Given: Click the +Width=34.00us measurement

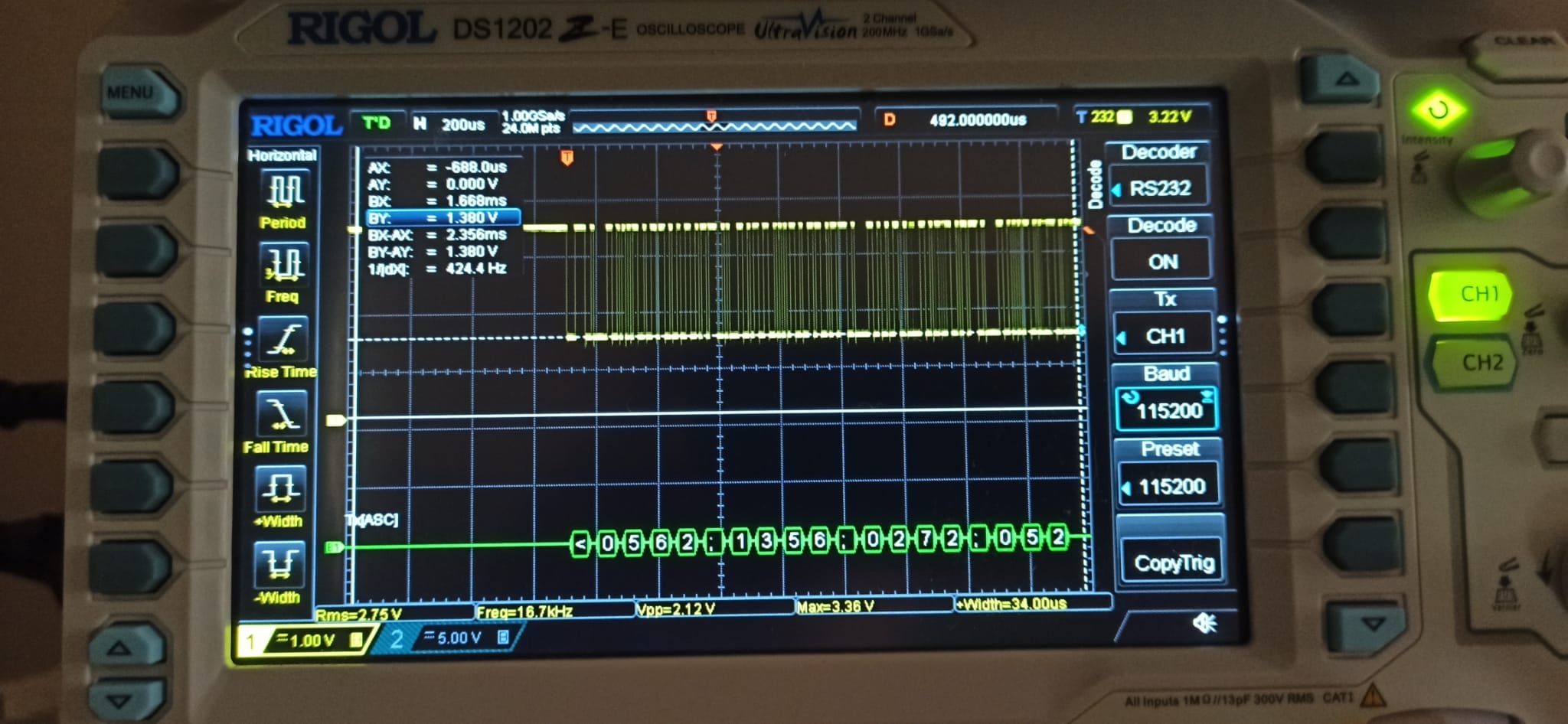Looking at the screenshot, I should click(1011, 604).
